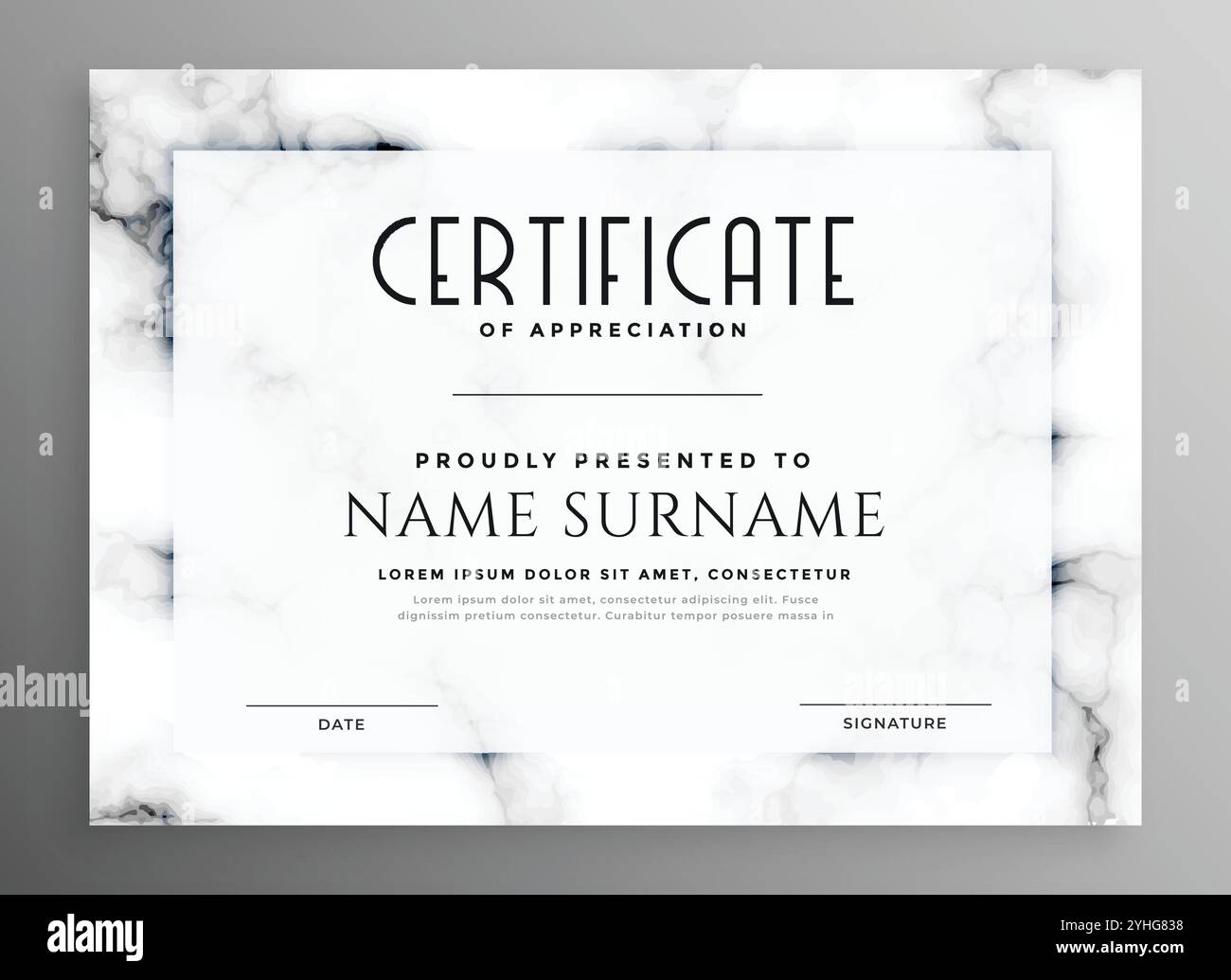Click the large CERTIFICATE title
Viewport: 1231px width, 980px height.
click(x=613, y=261)
